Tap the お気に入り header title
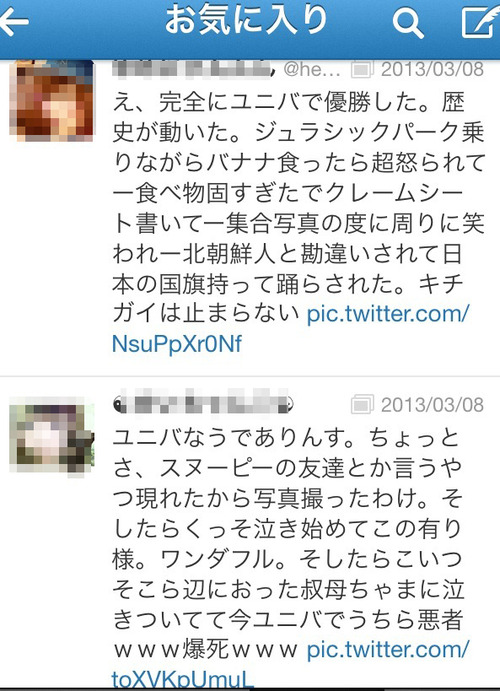500x691 pixels. [x=246, y=21]
